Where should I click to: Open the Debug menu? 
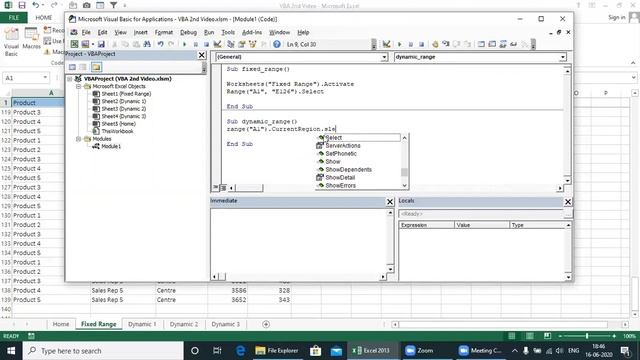pos(188,32)
